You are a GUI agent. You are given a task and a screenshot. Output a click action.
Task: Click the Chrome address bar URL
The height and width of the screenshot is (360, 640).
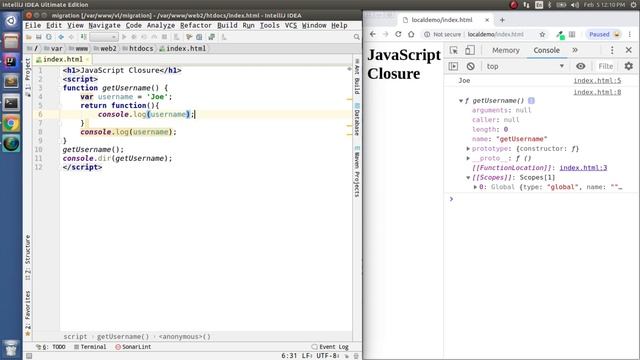click(x=496, y=34)
